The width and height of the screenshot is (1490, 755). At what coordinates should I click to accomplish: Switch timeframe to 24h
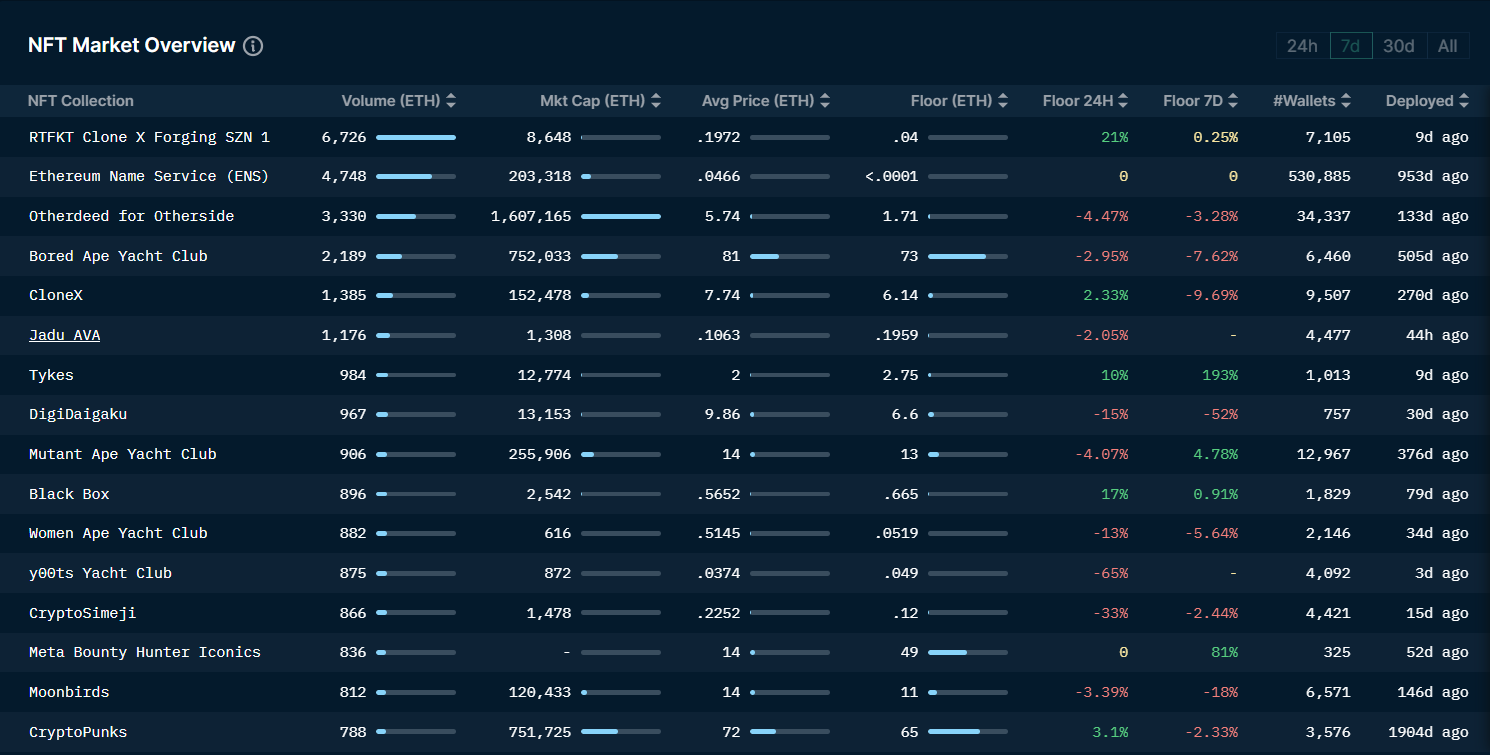coord(1302,46)
